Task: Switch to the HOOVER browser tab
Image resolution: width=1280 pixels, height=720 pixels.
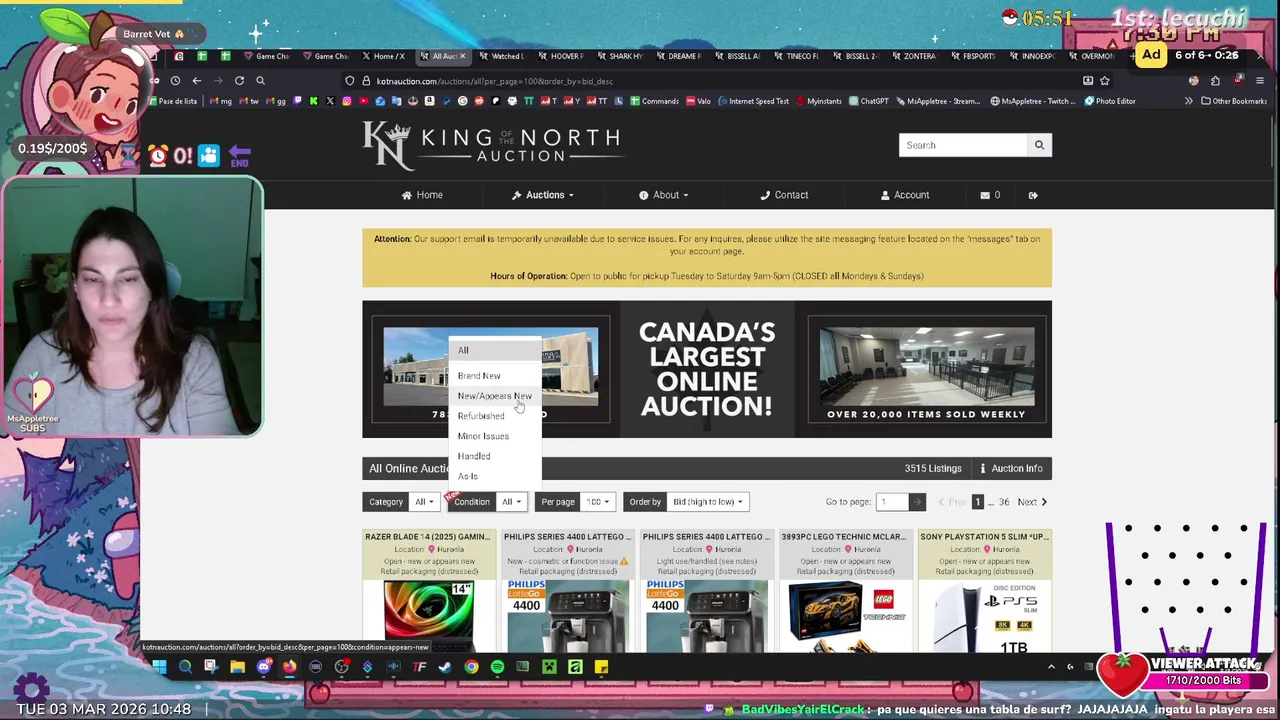Action: 563,56
